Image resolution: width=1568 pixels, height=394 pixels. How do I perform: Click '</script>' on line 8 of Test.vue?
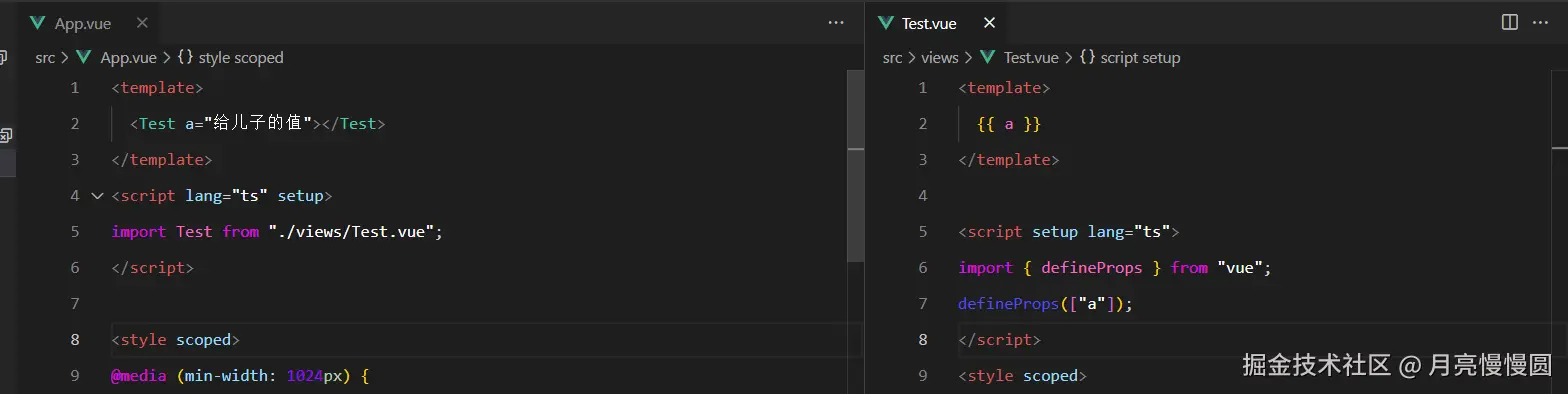click(999, 340)
